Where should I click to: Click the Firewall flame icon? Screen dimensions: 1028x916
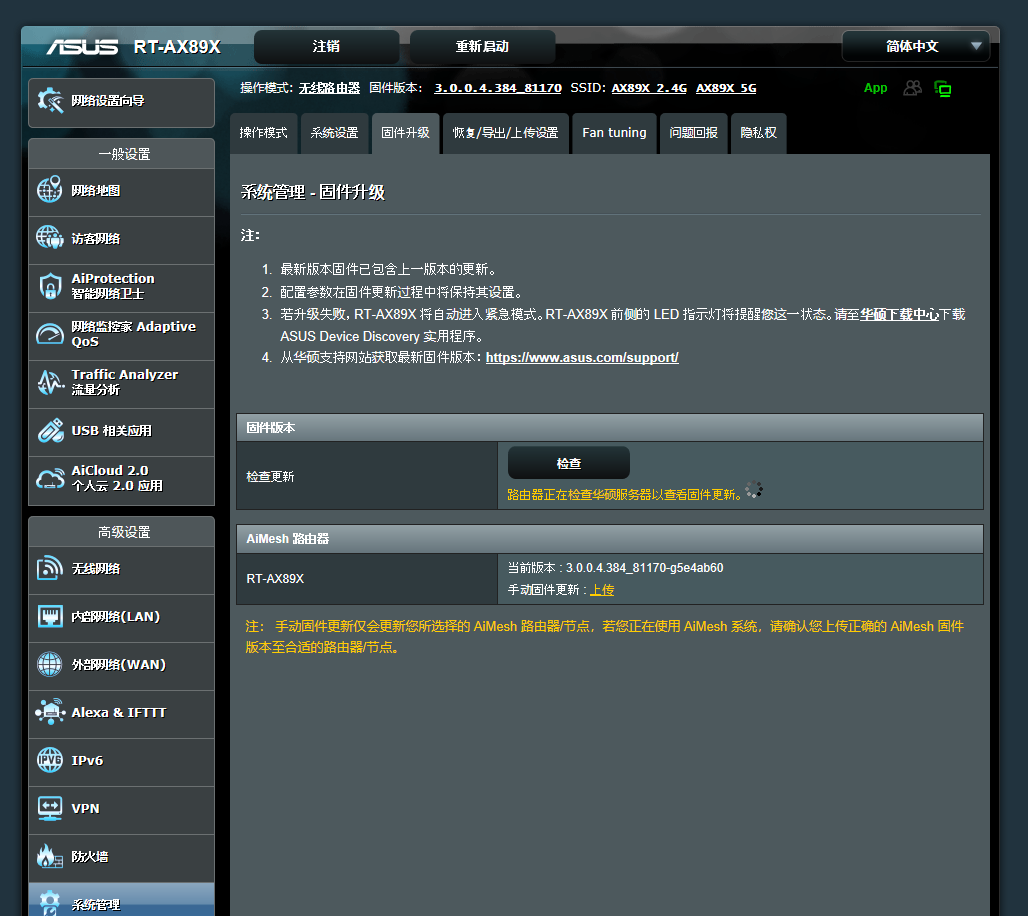(x=50, y=856)
